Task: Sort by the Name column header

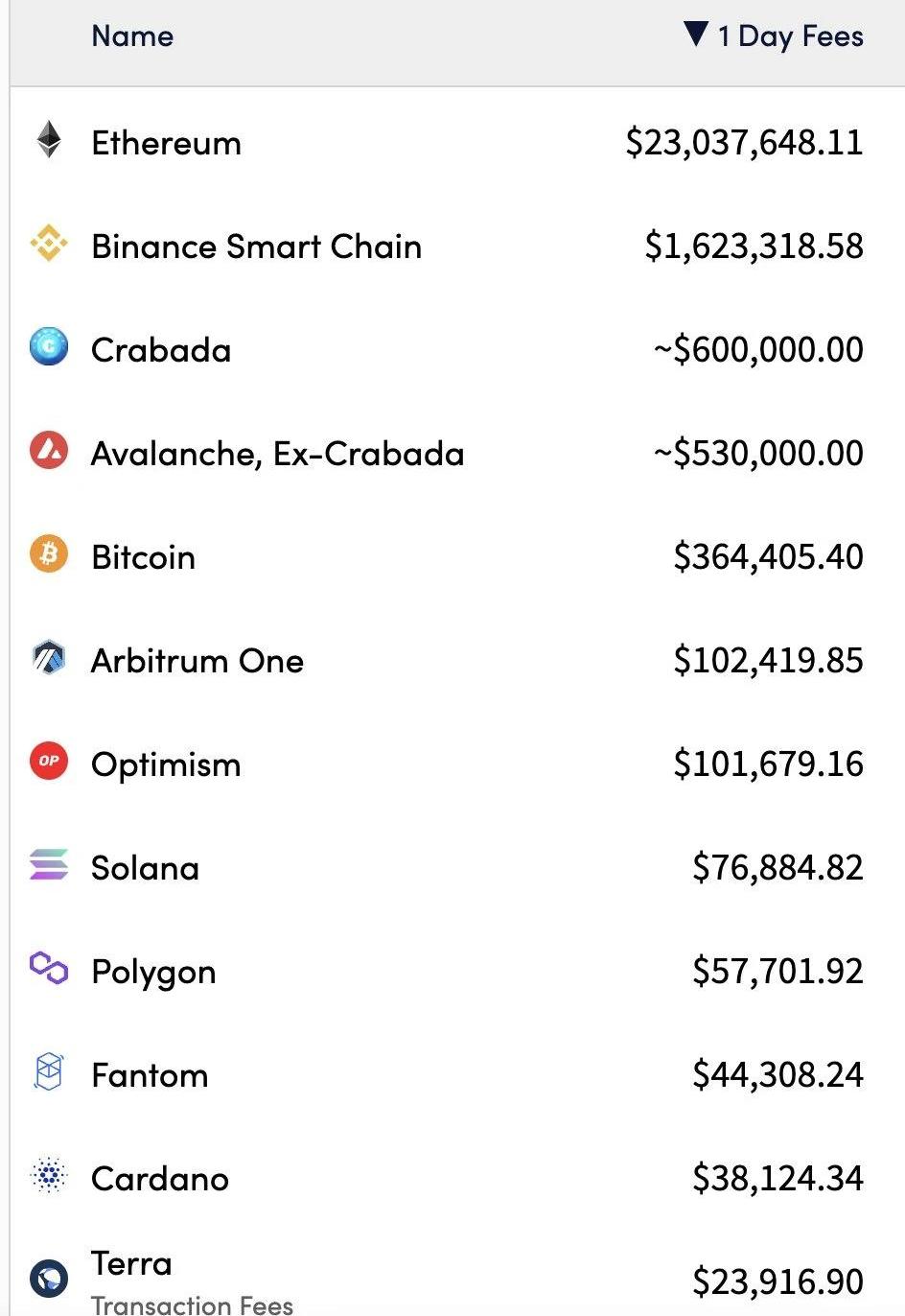Action: 132,36
